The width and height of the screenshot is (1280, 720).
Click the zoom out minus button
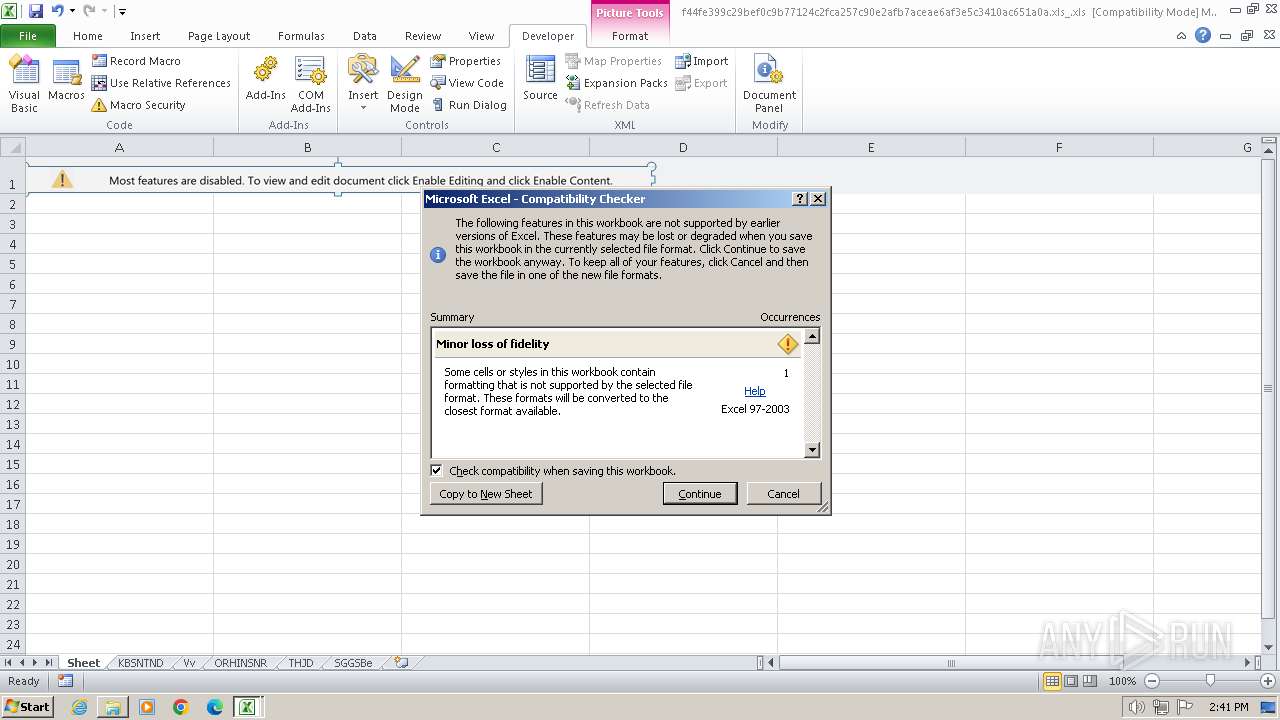tap(1151, 681)
